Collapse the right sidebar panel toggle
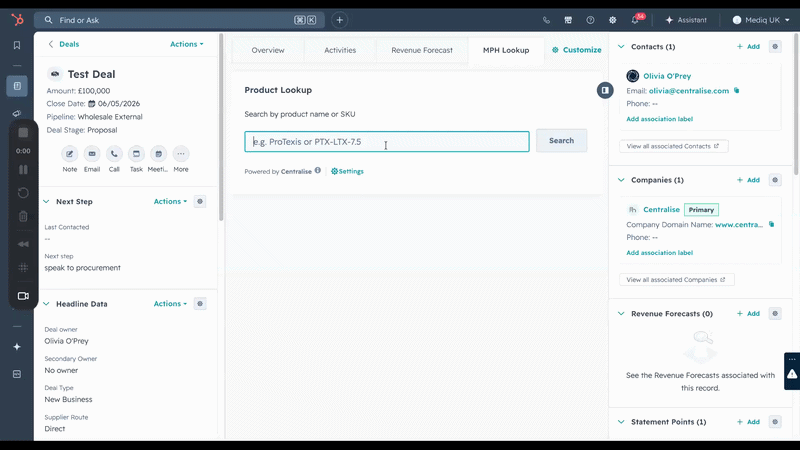The width and height of the screenshot is (800, 450). point(605,90)
